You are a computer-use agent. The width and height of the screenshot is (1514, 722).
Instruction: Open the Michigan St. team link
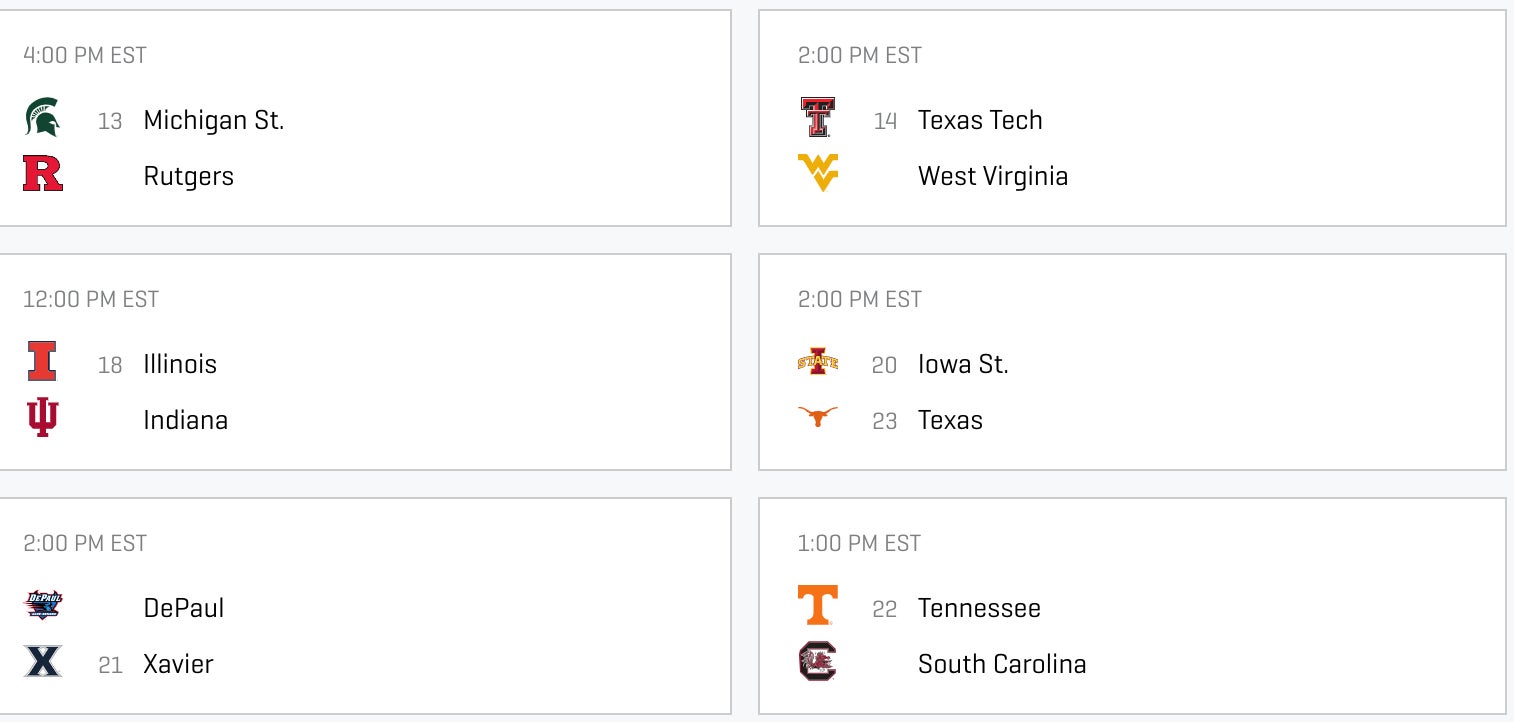tap(214, 120)
